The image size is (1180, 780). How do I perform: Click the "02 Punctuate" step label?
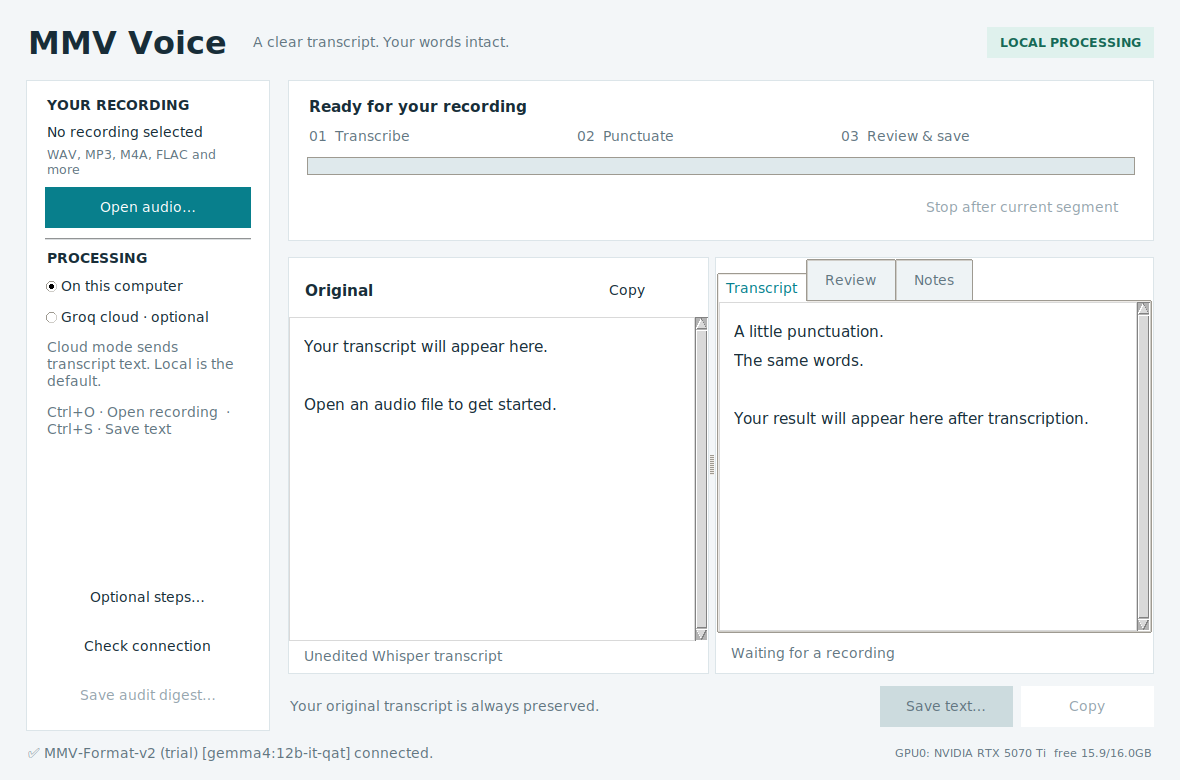(x=625, y=136)
